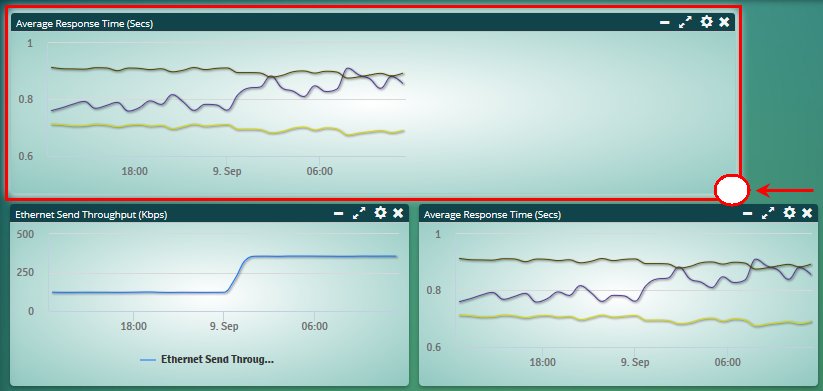Open the Ethernet Send Throughput widget settings gear
823x391 pixels.
pyautogui.click(x=381, y=213)
